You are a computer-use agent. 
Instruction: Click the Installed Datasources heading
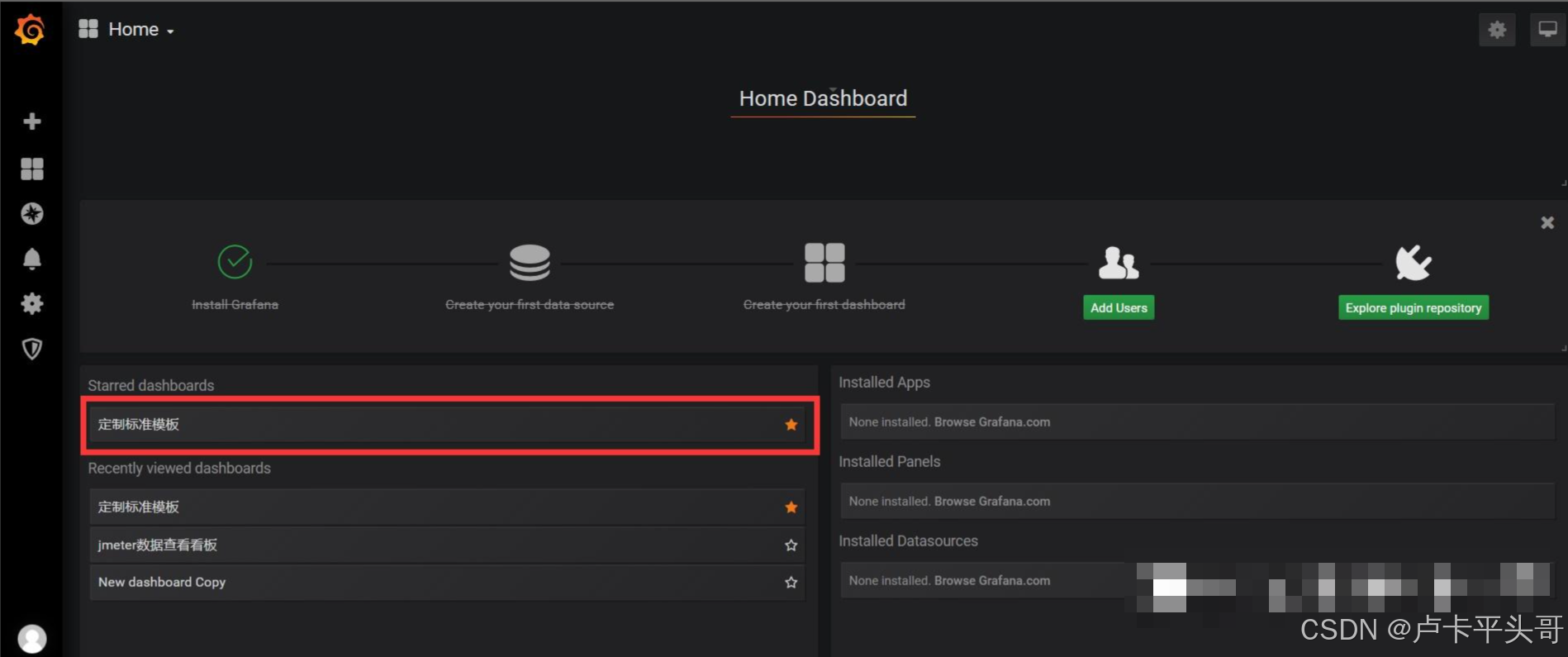908,541
